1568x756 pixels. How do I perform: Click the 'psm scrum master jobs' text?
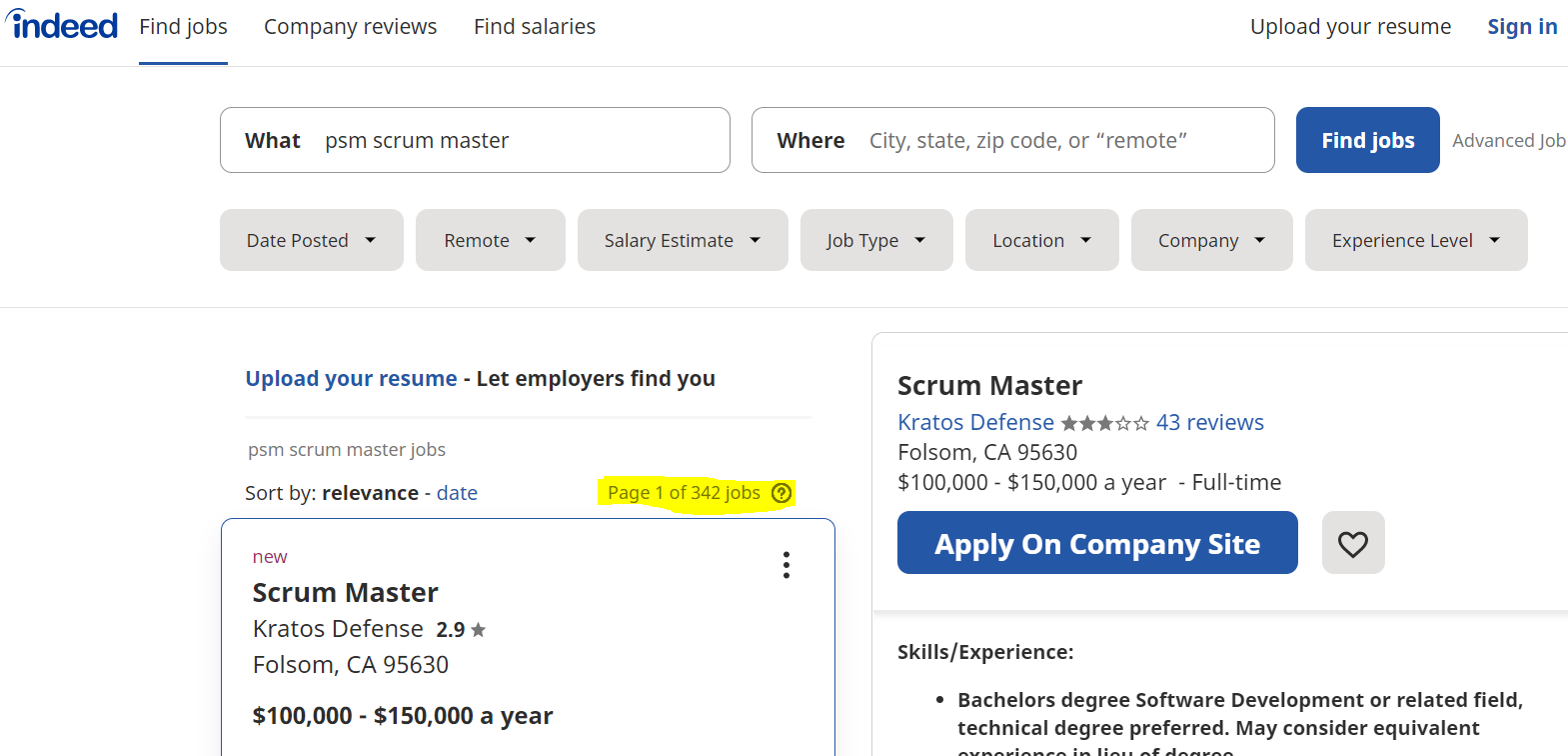tap(347, 450)
